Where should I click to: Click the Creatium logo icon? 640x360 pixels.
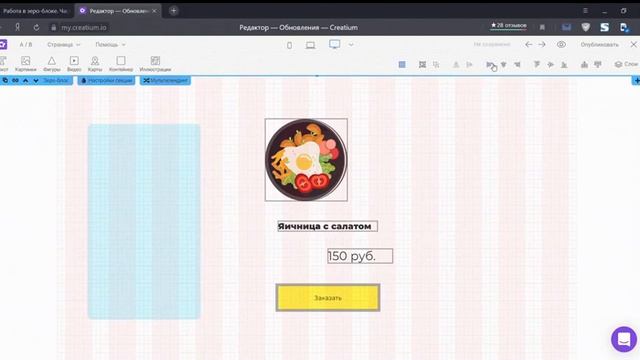click(x=3, y=44)
